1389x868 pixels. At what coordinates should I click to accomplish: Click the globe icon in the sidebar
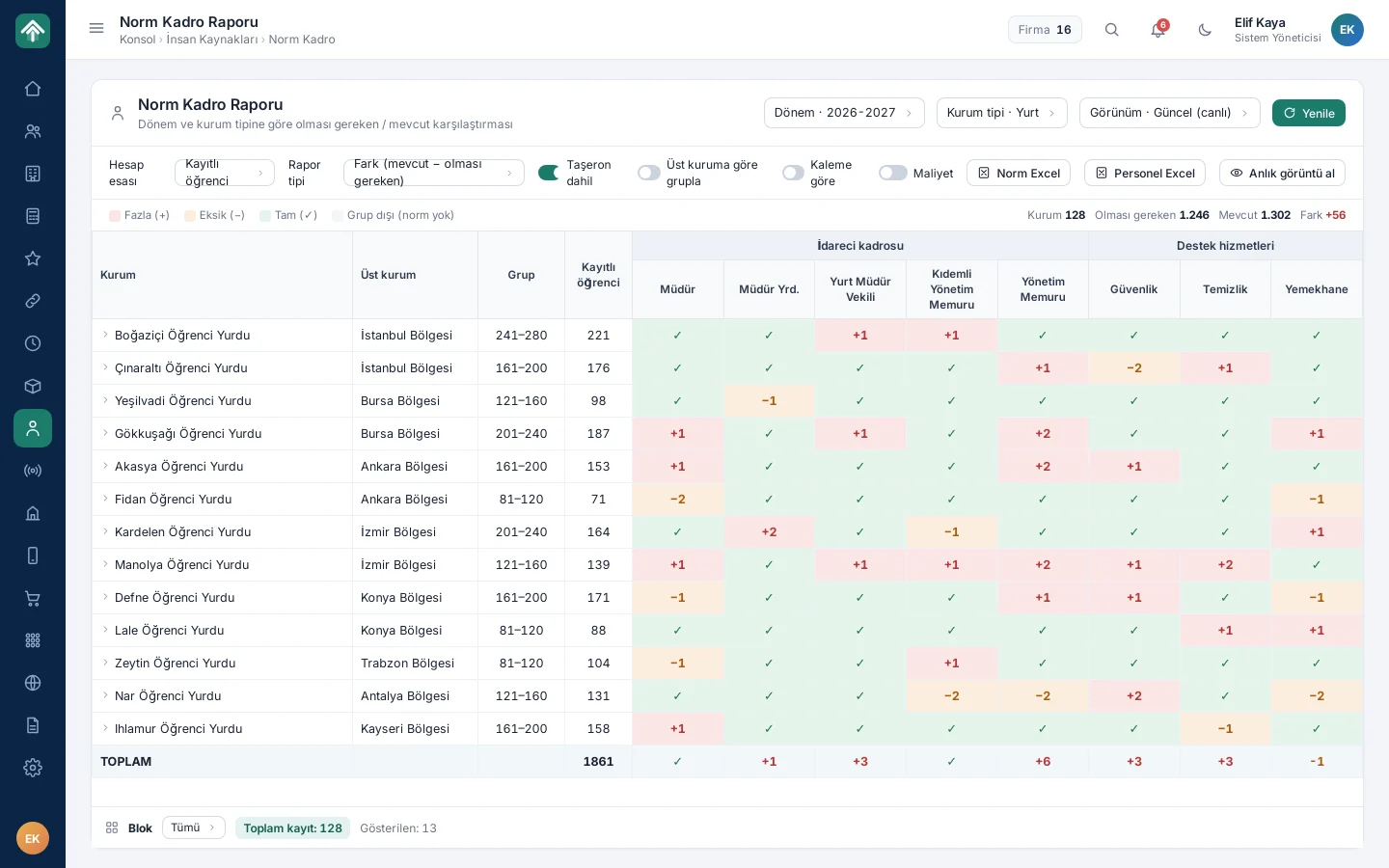pos(33,683)
